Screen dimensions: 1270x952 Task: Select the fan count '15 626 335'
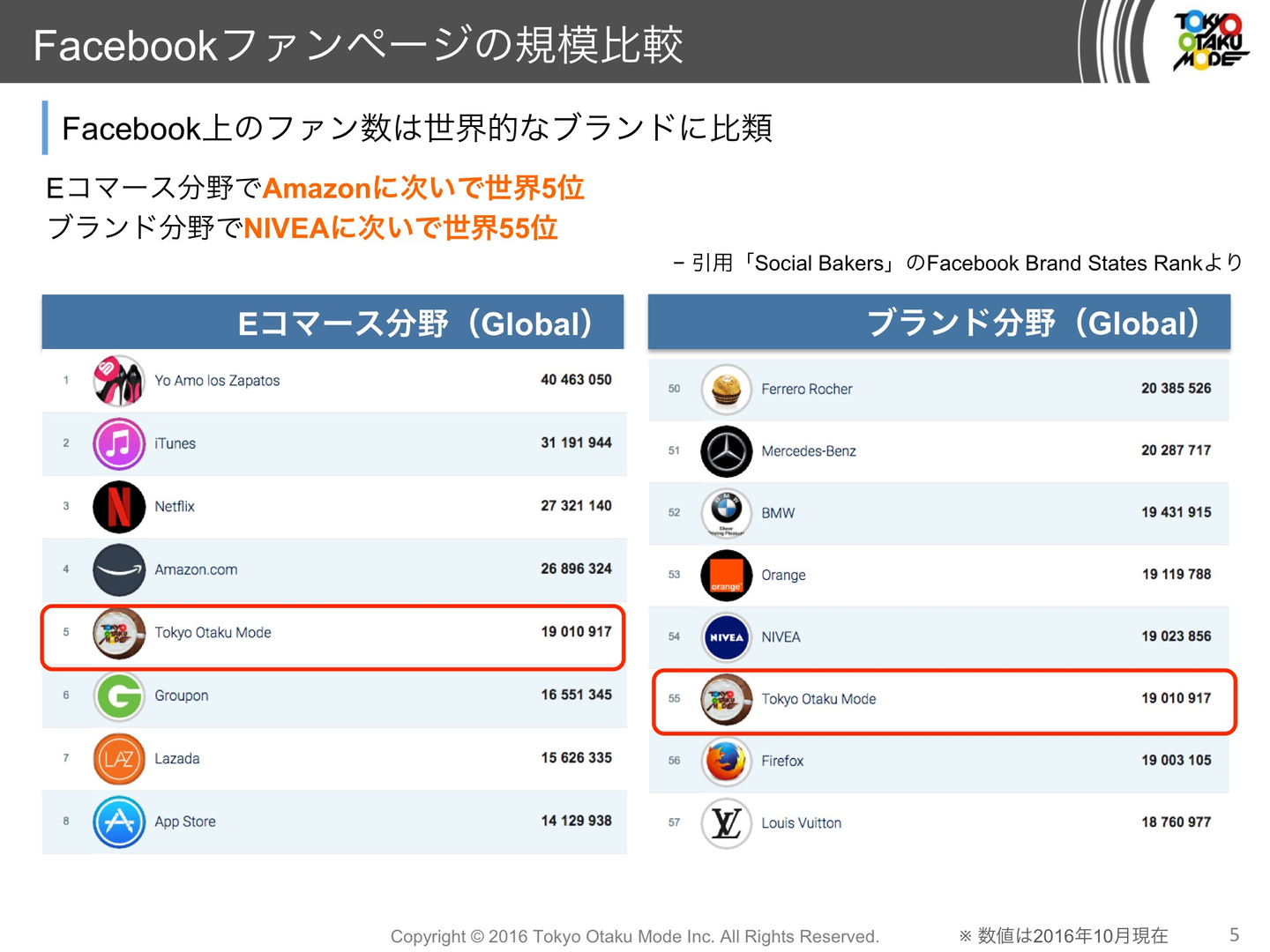tap(576, 758)
